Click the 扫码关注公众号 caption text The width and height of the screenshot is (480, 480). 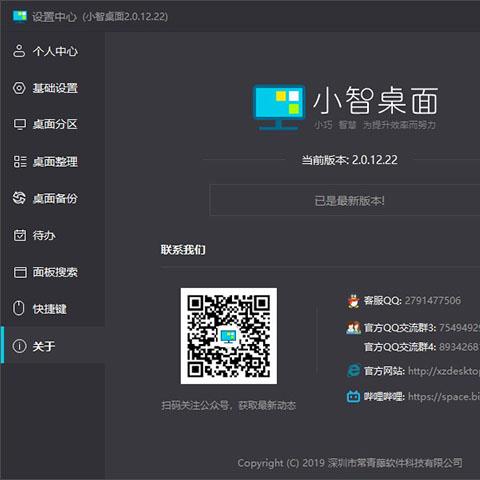229,405
